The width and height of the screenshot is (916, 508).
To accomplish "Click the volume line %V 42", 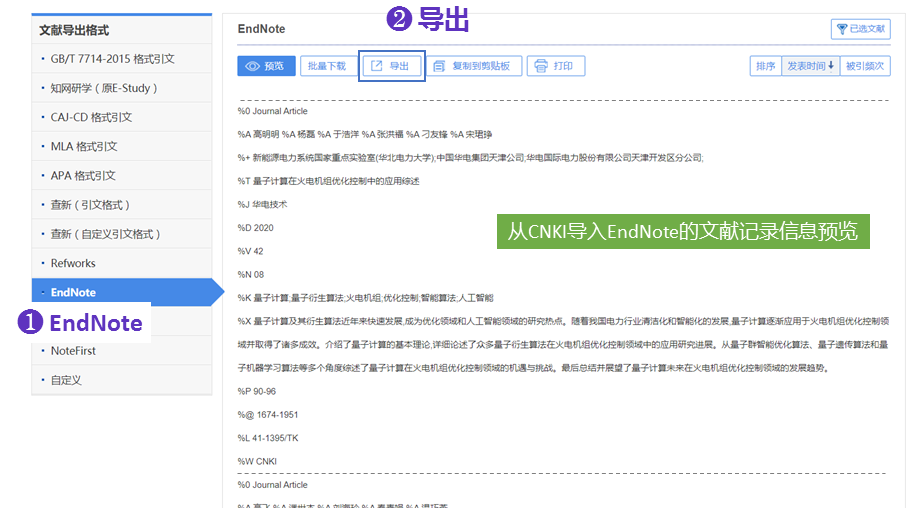I will [x=250, y=251].
